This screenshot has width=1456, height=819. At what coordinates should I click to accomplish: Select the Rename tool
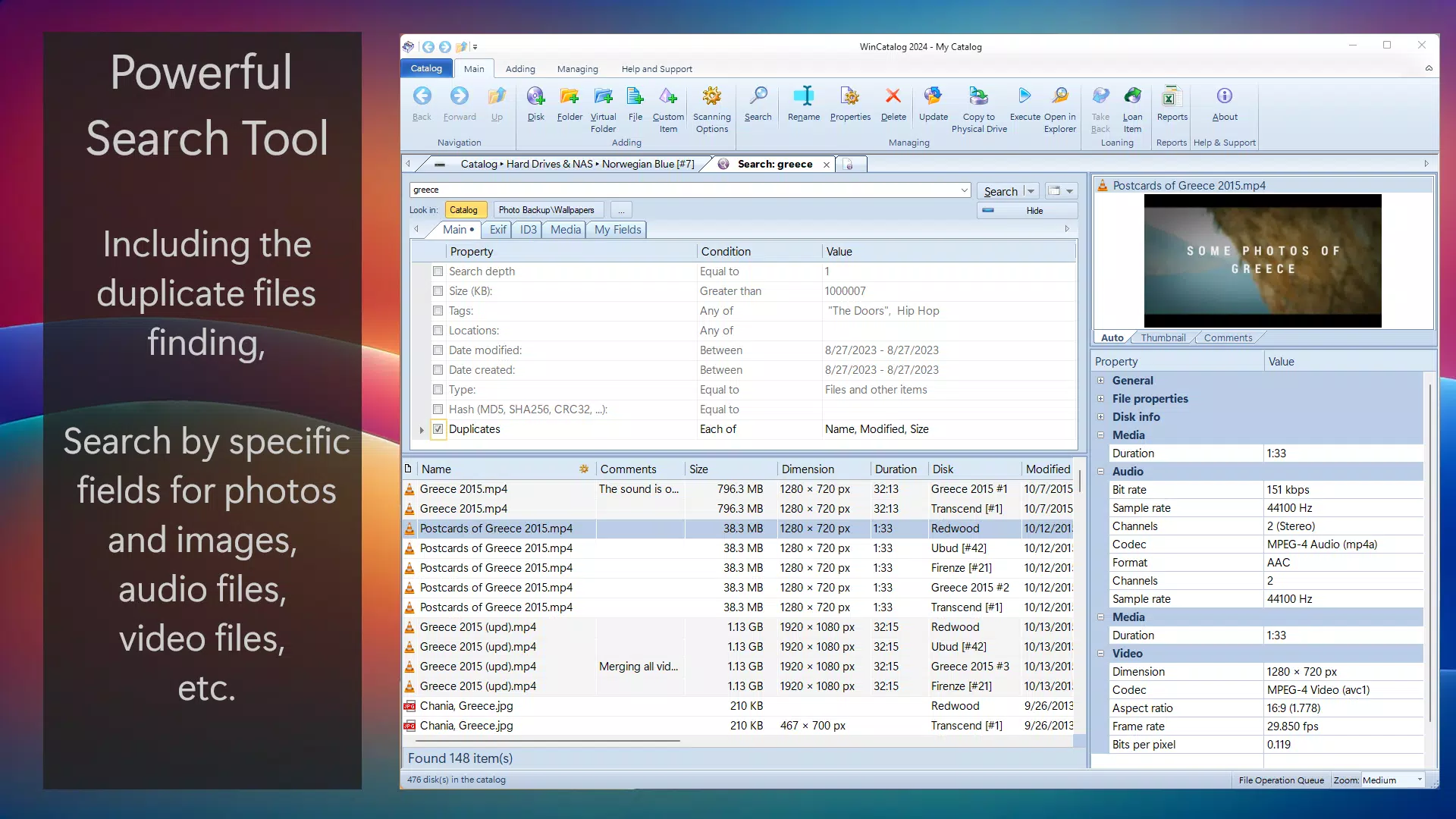[804, 104]
